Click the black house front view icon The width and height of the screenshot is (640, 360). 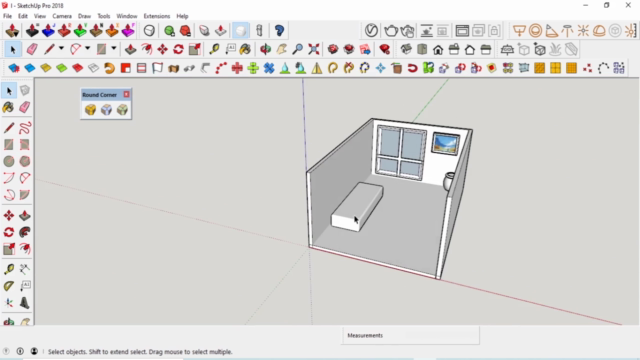(438, 49)
